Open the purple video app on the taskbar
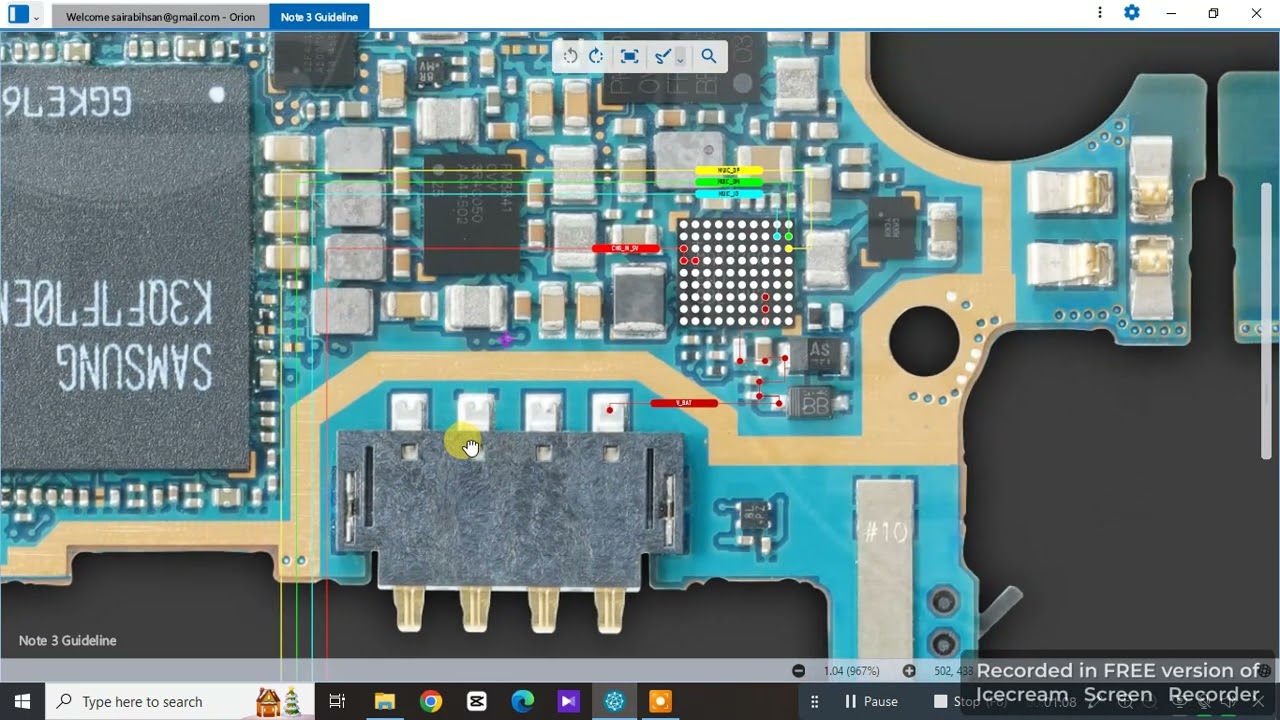 point(569,701)
